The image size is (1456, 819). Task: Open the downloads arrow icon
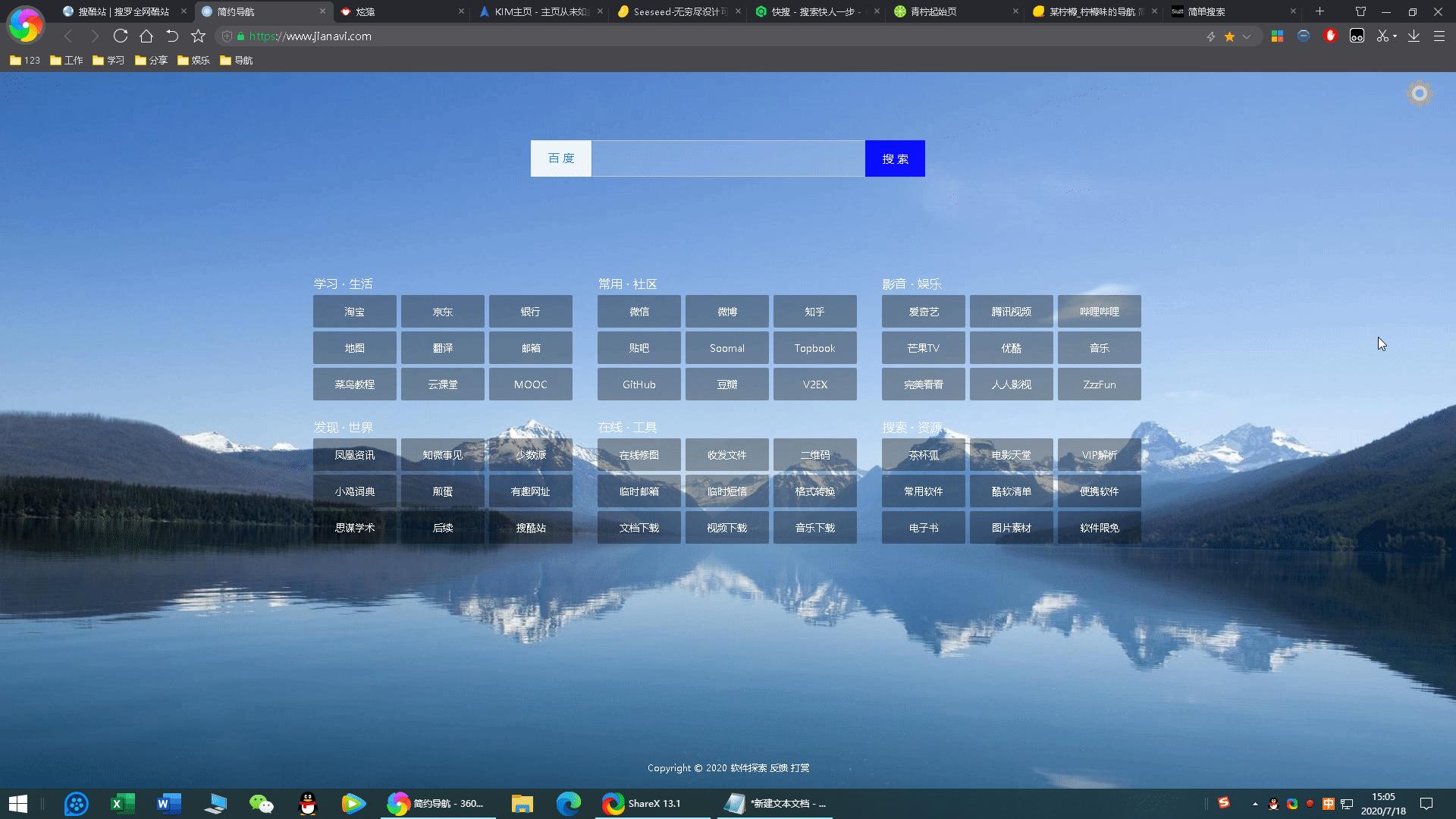tap(1414, 36)
